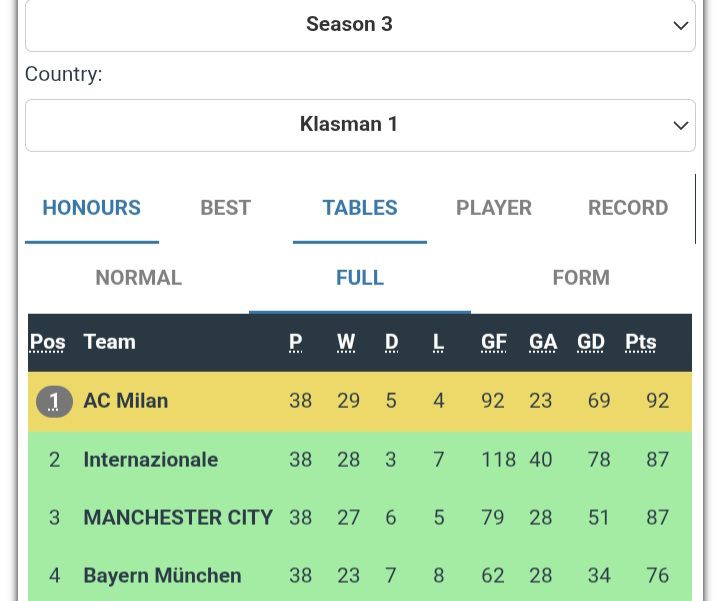
Task: Switch to the HONOURS tab
Action: pyautogui.click(x=91, y=208)
